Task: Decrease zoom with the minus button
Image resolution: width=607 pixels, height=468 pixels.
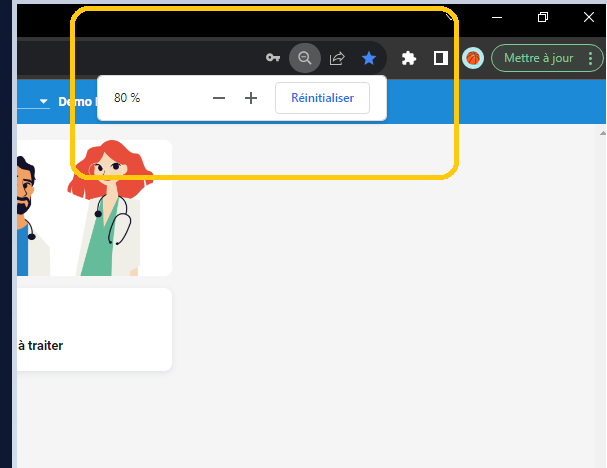Action: point(219,98)
